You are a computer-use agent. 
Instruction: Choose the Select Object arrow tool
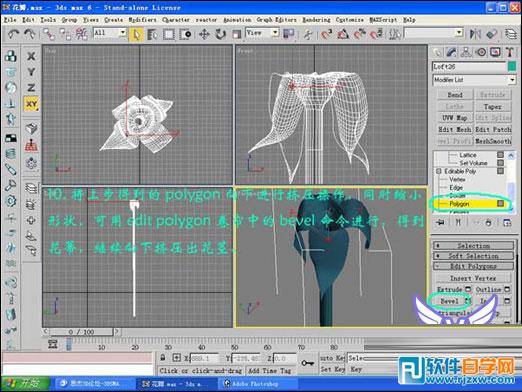click(x=136, y=34)
